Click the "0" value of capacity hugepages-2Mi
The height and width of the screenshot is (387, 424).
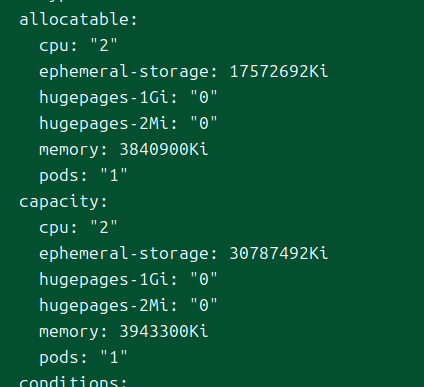click(204, 305)
